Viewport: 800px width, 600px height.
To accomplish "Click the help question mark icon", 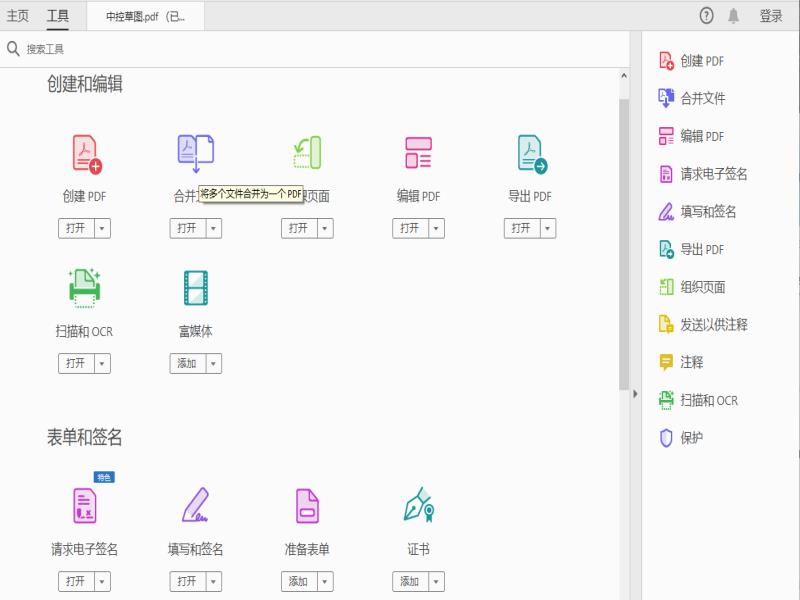I will (707, 15).
